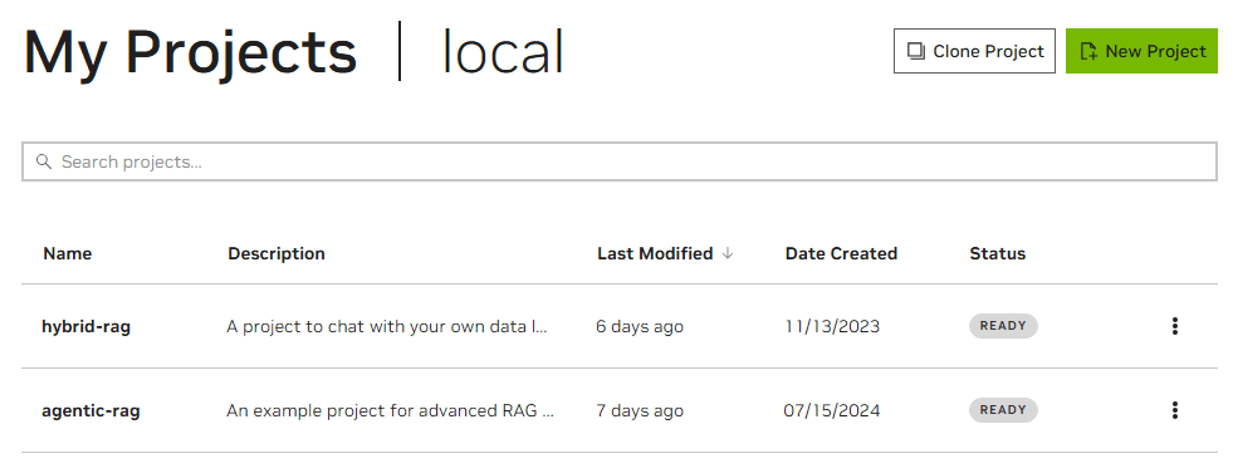
Task: Open the hybrid-rag project
Action: [x=86, y=327]
